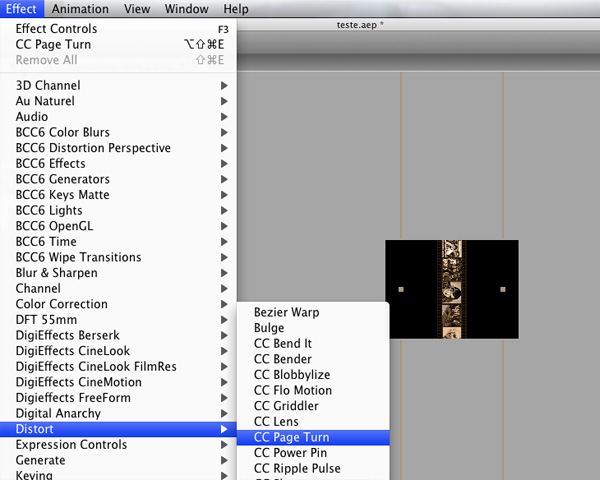The height and width of the screenshot is (480, 600).
Task: Open the Window menu
Action: coord(186,9)
